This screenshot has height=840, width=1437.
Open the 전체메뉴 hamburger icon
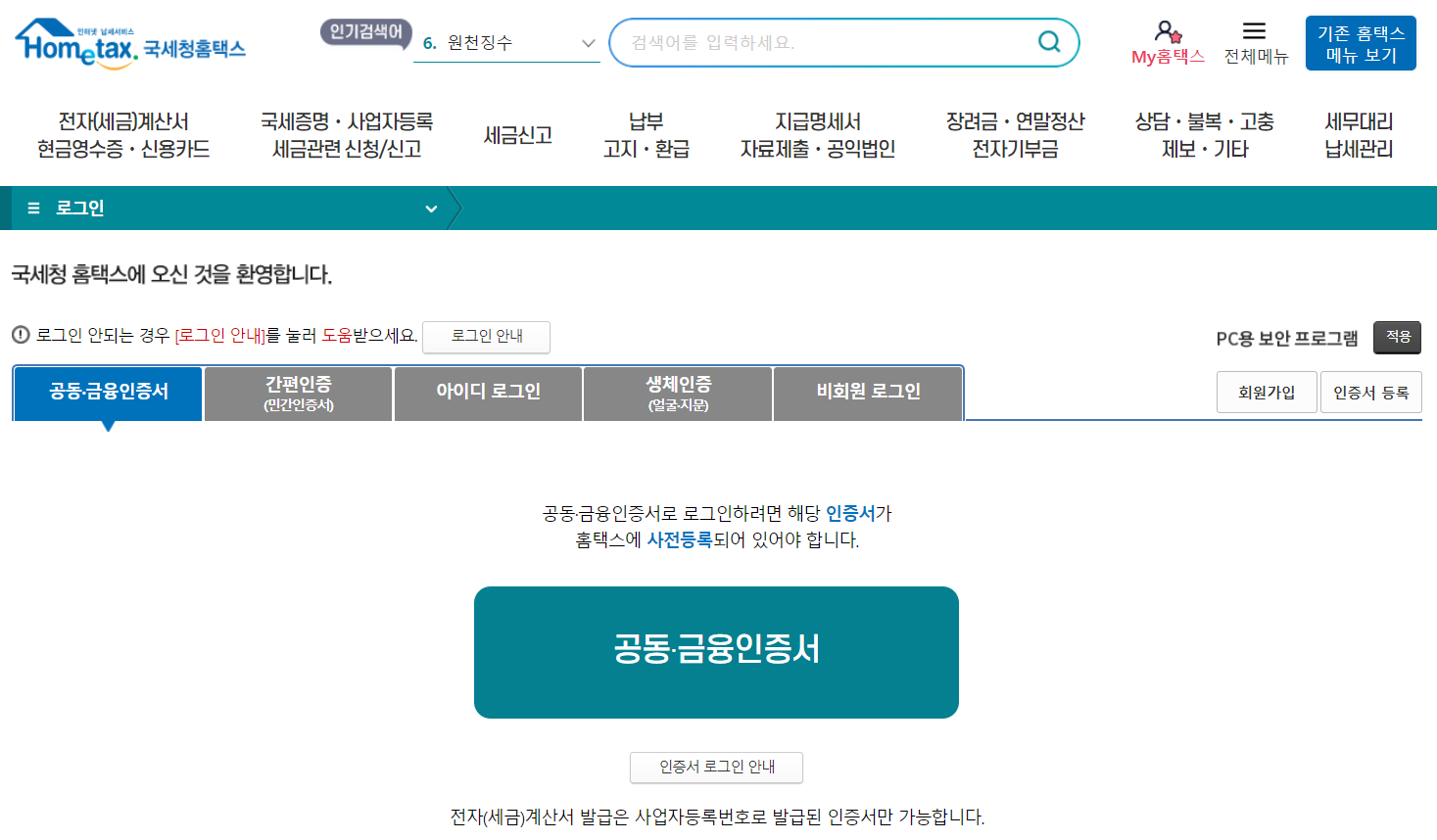(1255, 31)
